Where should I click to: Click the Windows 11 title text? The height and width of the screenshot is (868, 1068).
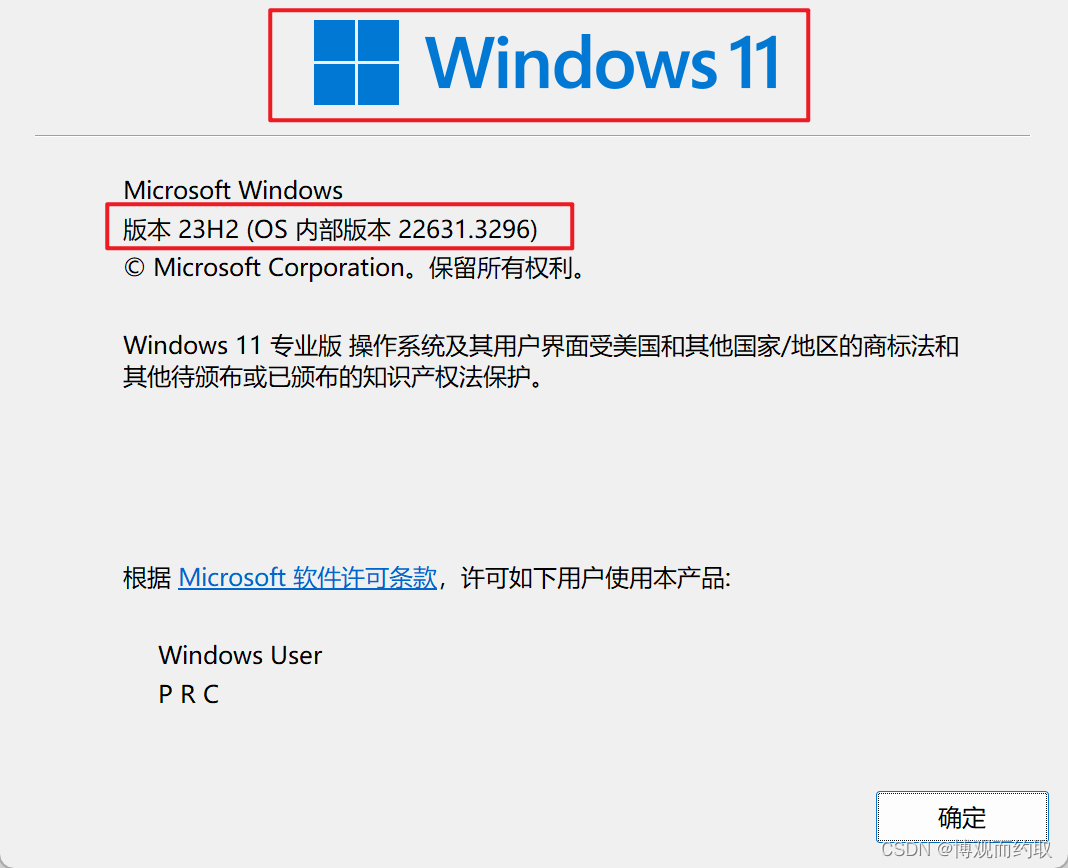pos(602,63)
